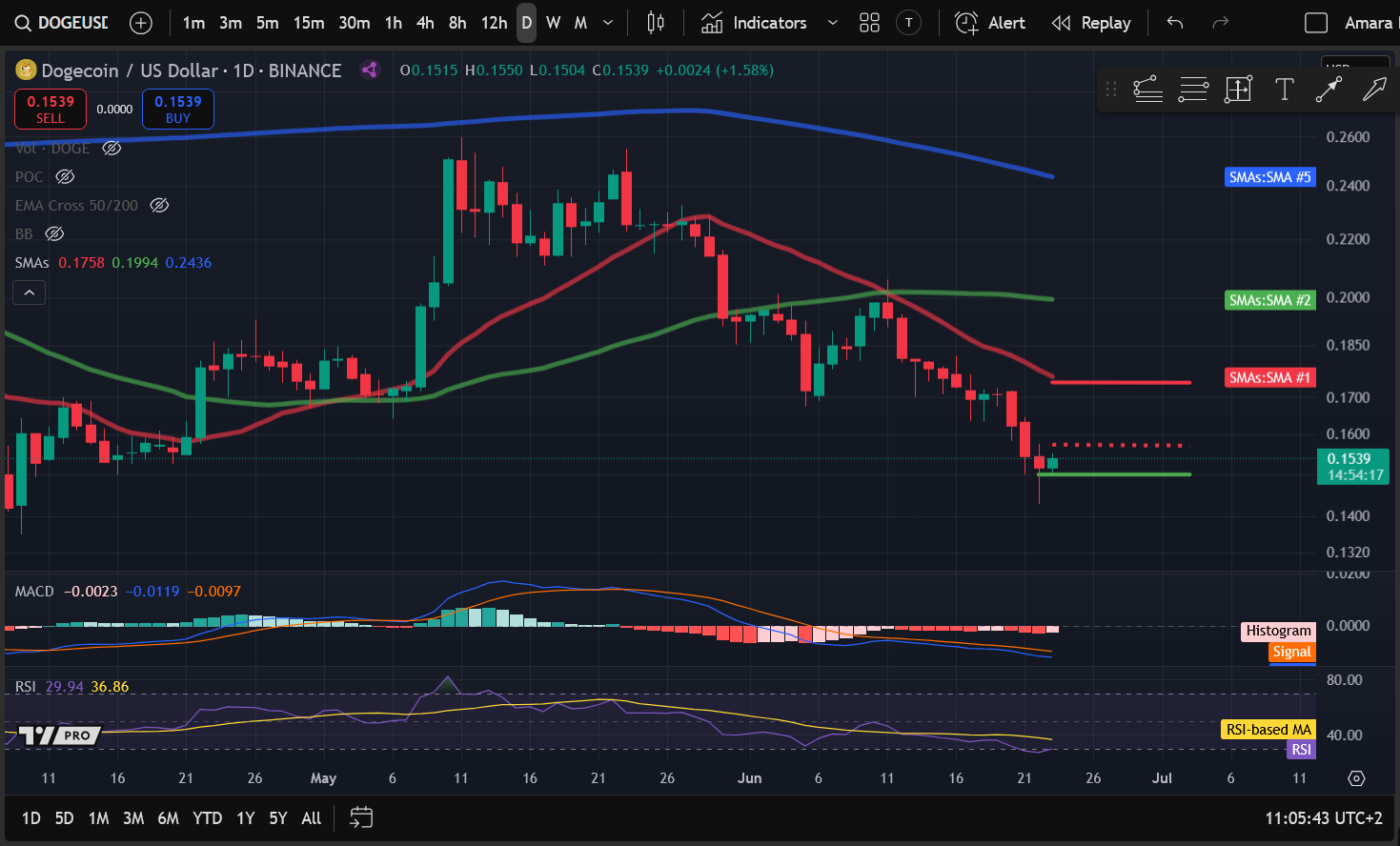This screenshot has height=846, width=1400.
Task: Set the range to 1M
Action: tap(99, 817)
